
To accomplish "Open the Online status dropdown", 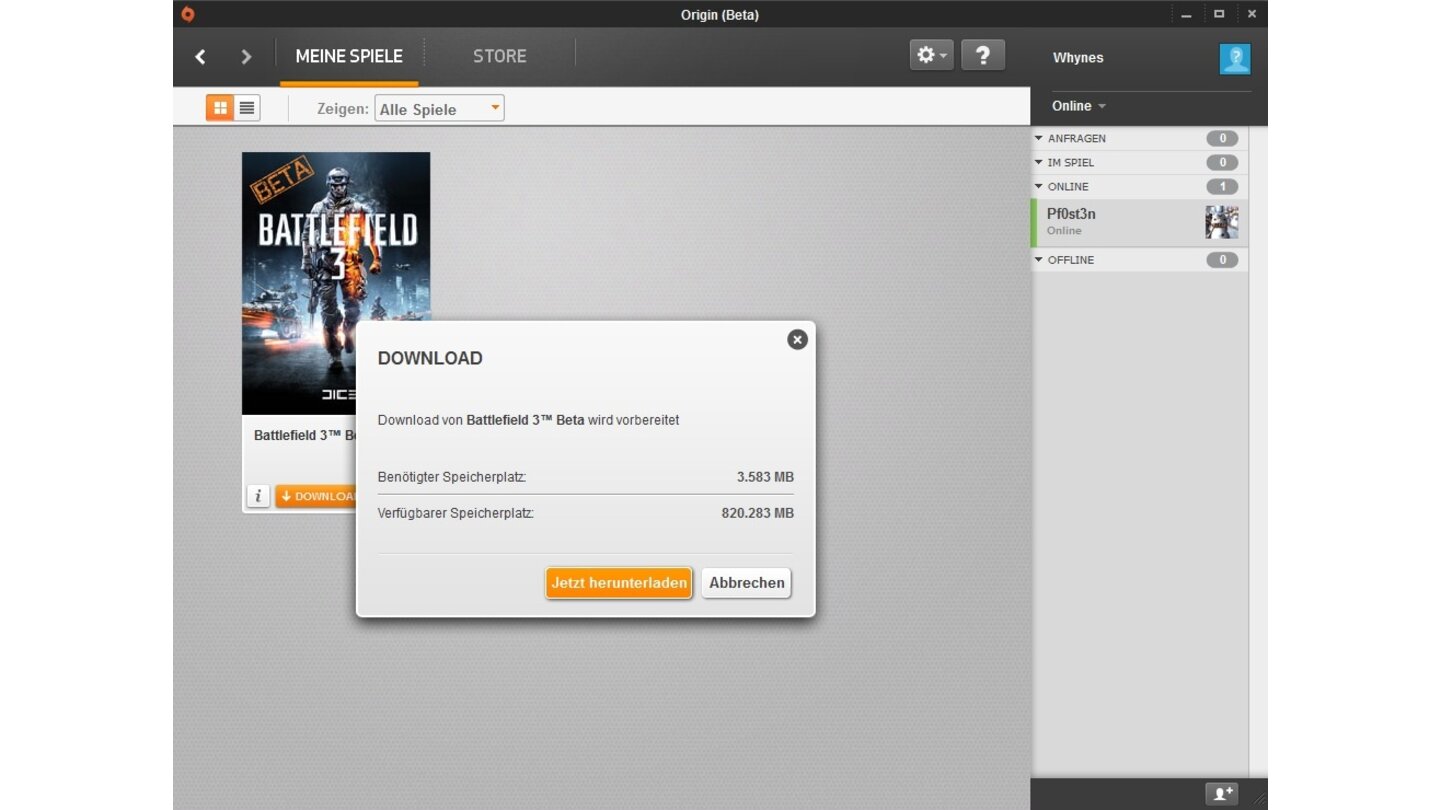I will [x=1079, y=106].
